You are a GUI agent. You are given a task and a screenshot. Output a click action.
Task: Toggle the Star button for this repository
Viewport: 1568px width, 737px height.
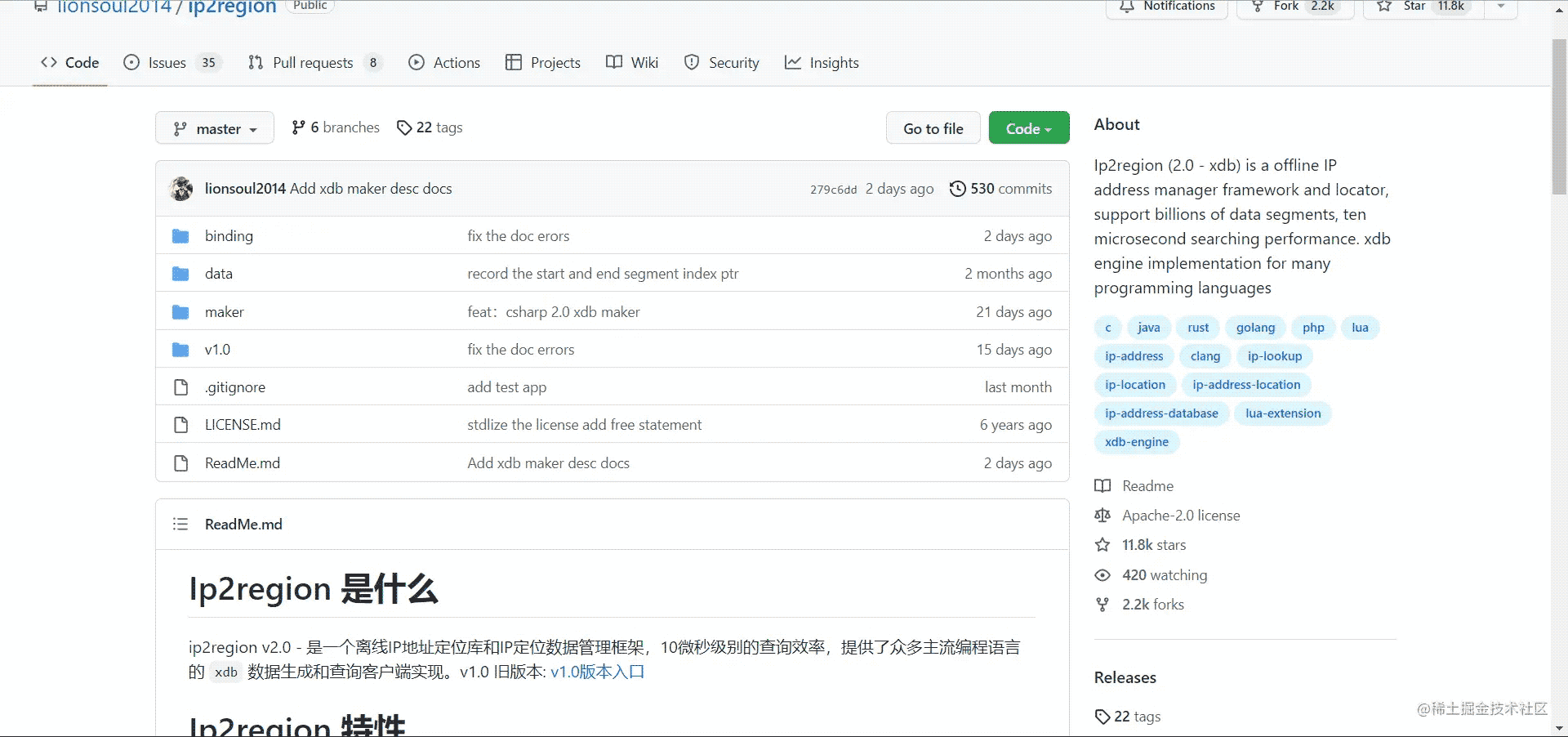(x=1423, y=7)
